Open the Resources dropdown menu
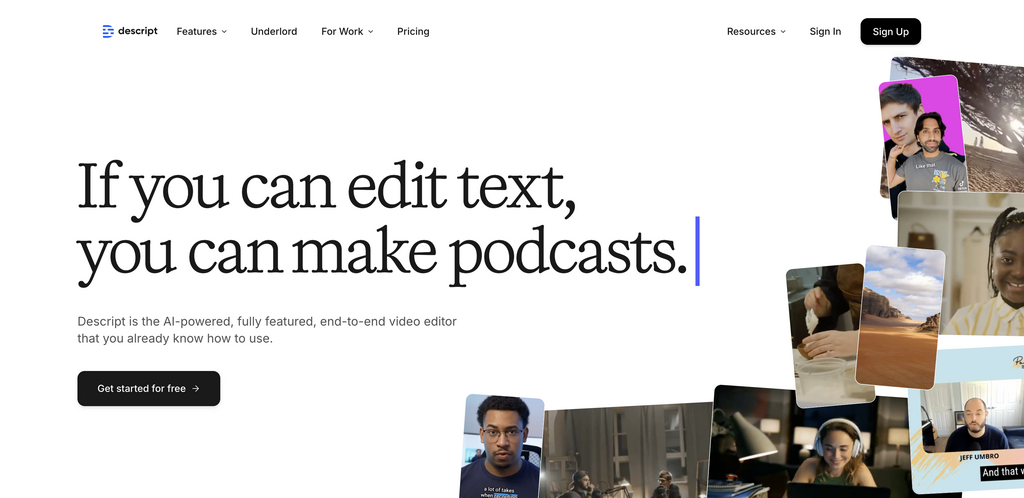Viewport: 1024px width, 498px height. (x=756, y=31)
